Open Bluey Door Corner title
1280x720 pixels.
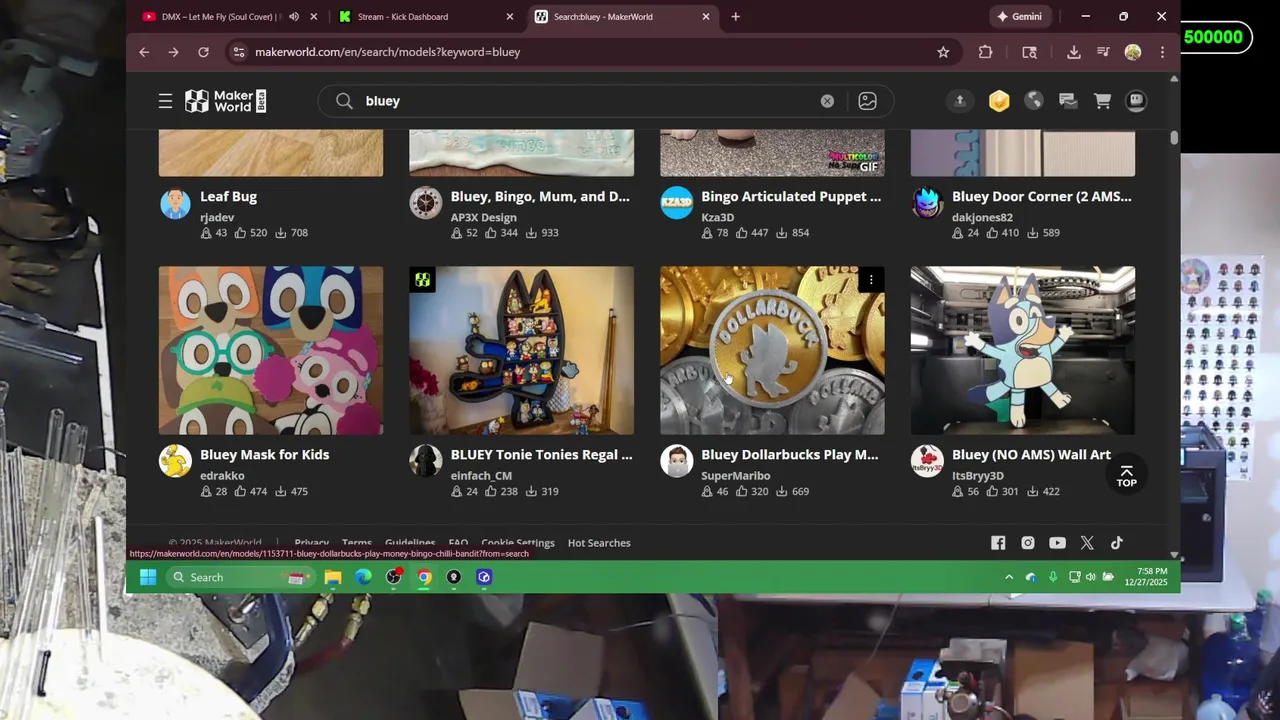coord(1042,197)
